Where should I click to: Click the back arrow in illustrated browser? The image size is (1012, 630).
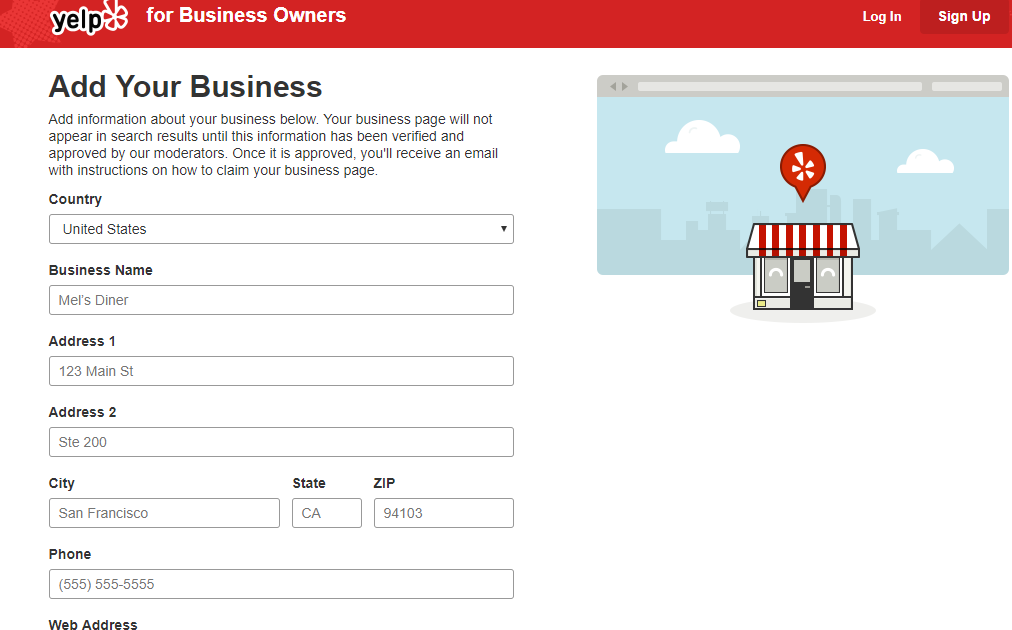pyautogui.click(x=613, y=87)
